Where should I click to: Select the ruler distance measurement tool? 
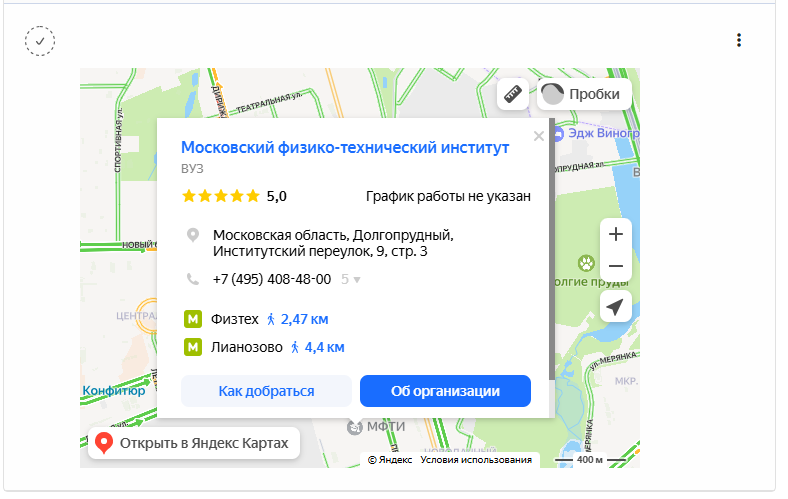tap(513, 94)
